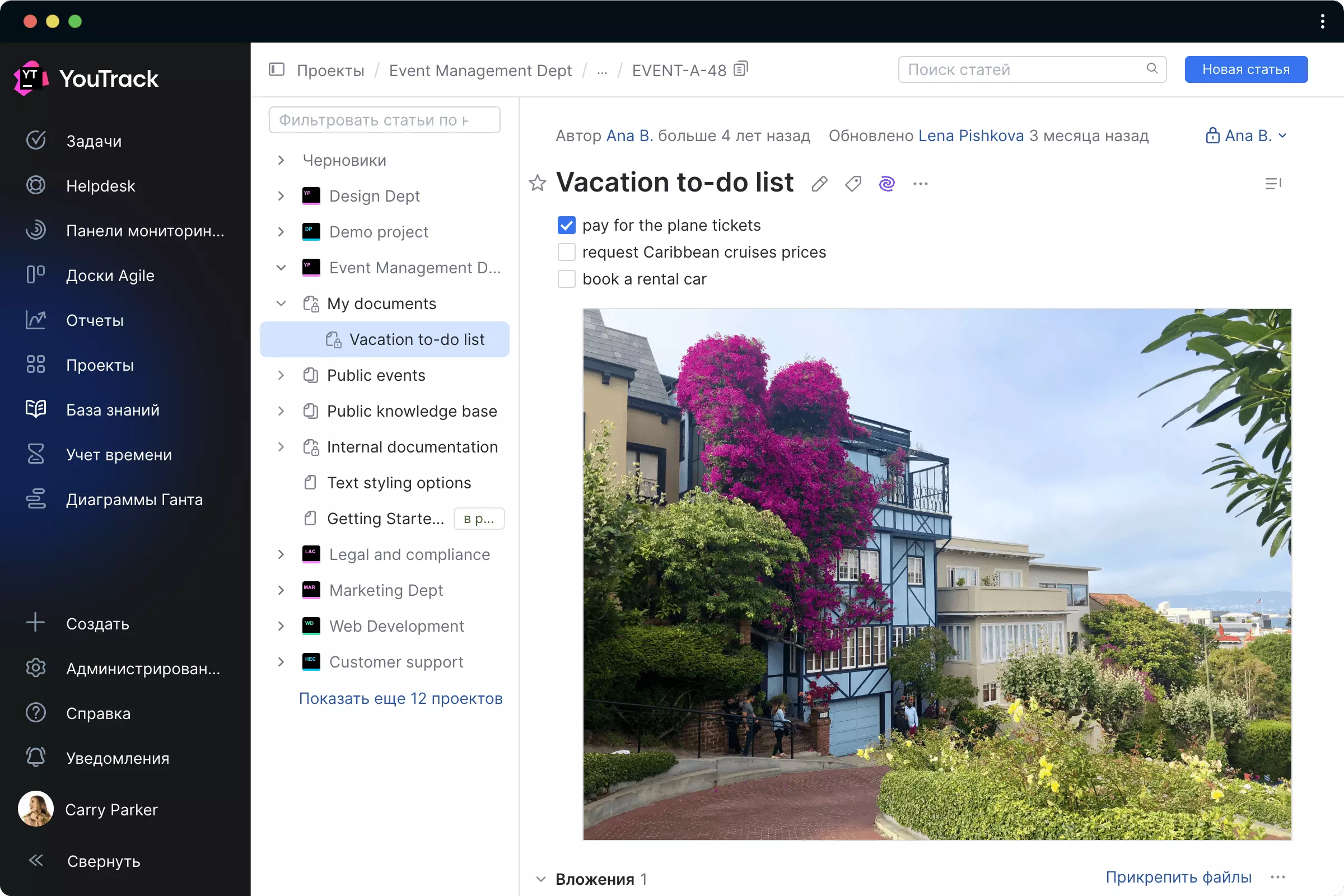Open the street flowers image
Screen dimensions: 1344x896
(x=936, y=573)
